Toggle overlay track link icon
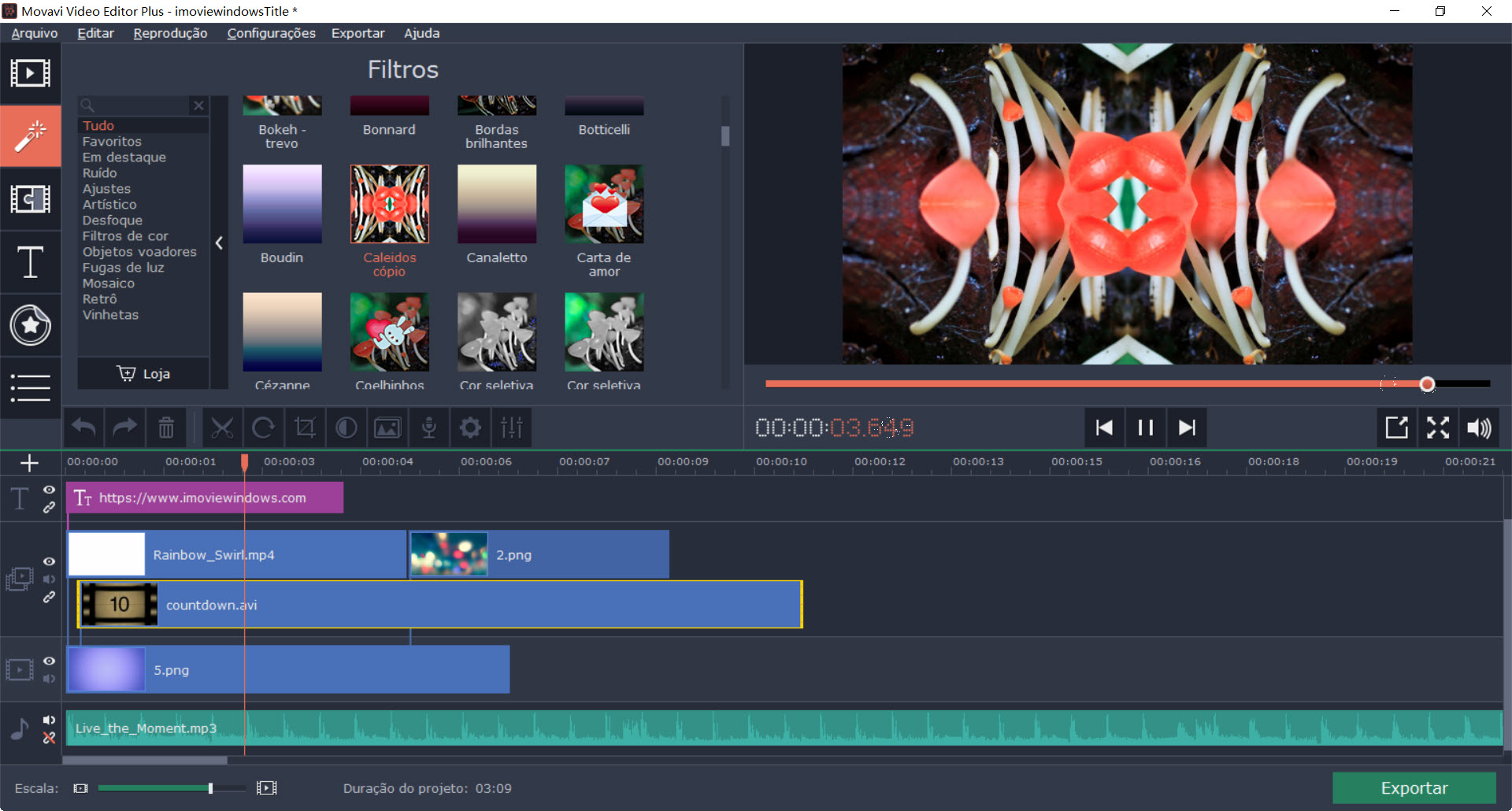The height and width of the screenshot is (811, 1512). [x=49, y=597]
